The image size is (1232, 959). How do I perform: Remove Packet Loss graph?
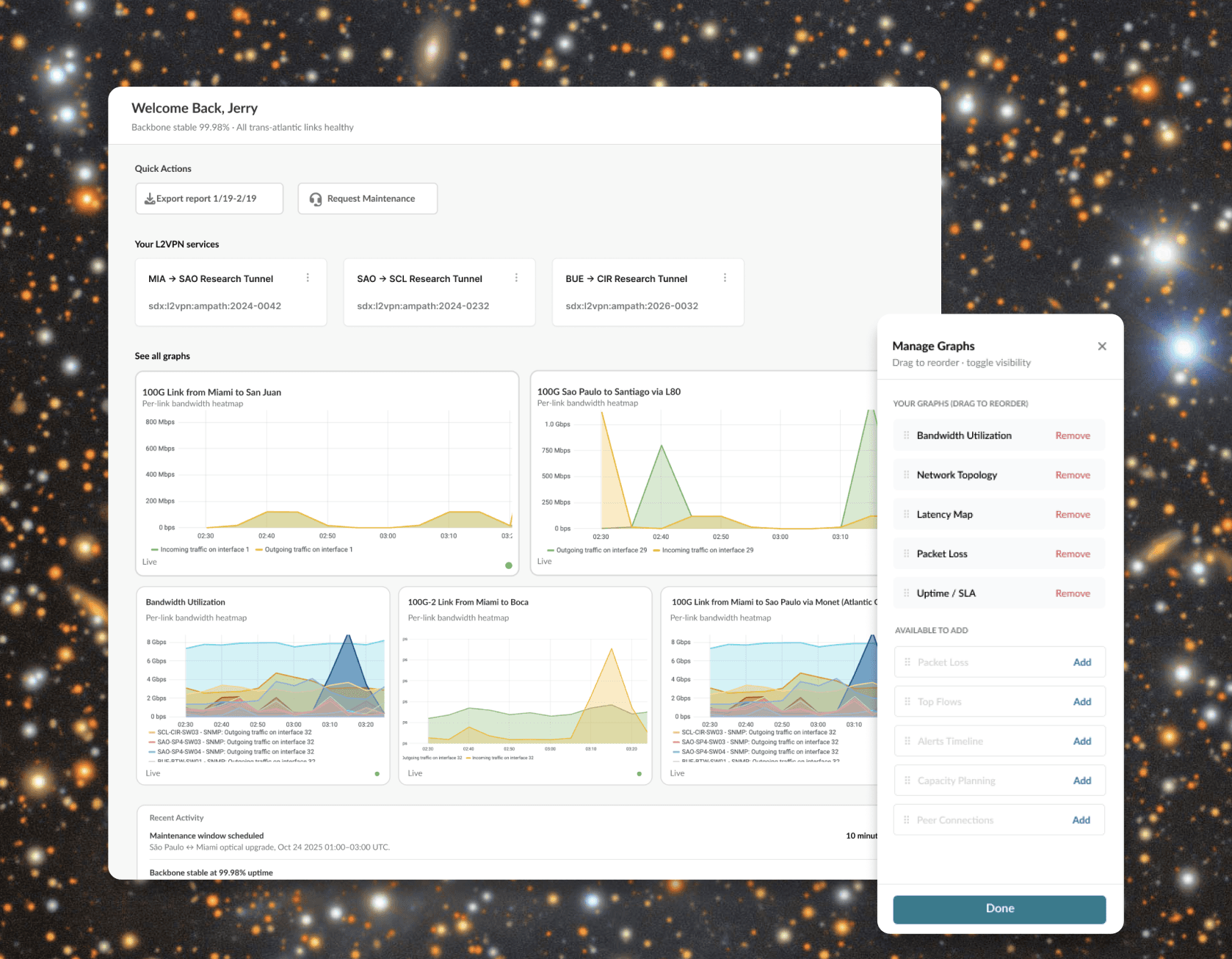coord(1073,554)
